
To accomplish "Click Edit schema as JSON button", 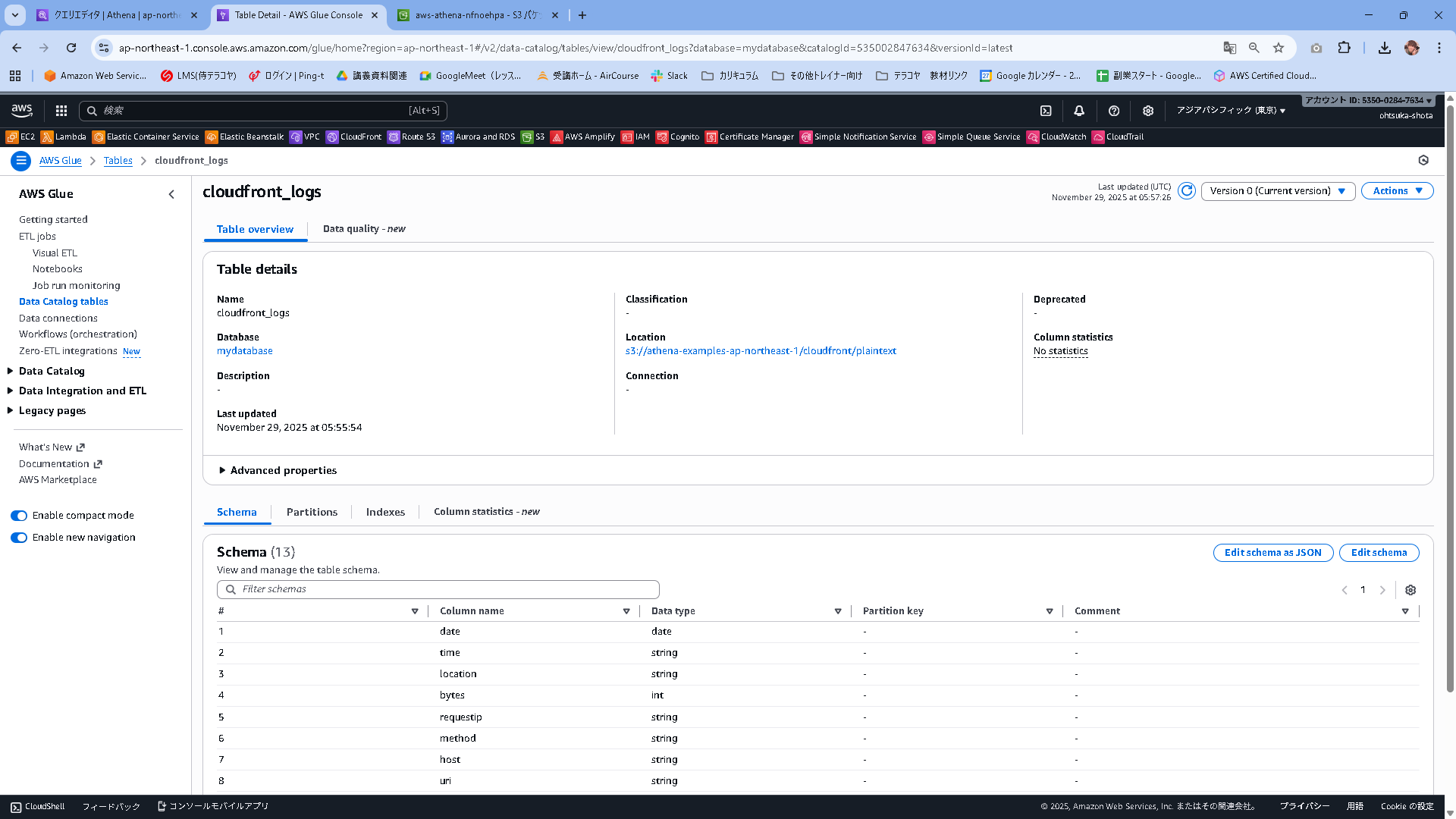I will coord(1272,553).
